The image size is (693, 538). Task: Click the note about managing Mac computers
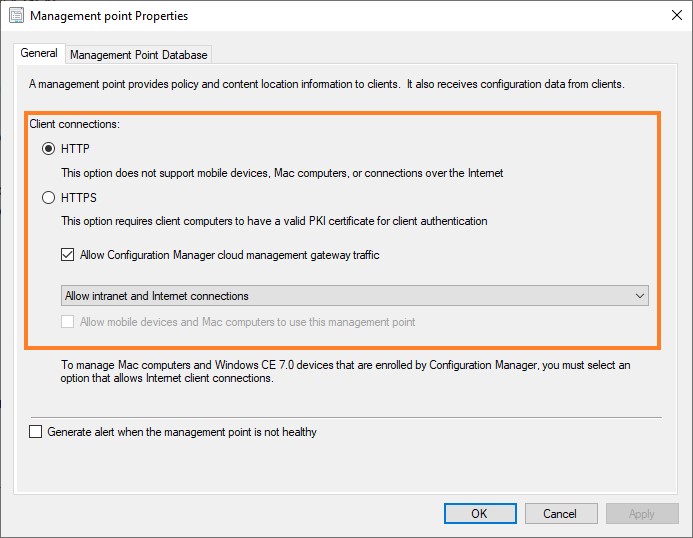click(345, 371)
